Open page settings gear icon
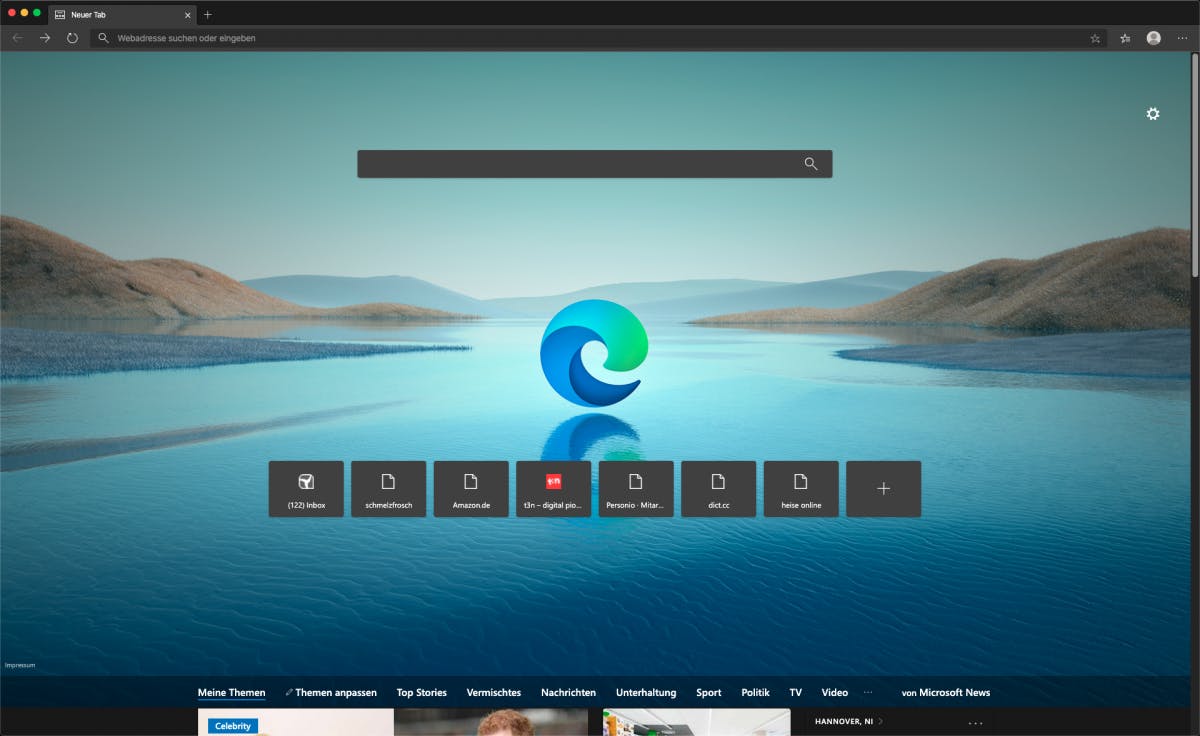Image resolution: width=1200 pixels, height=736 pixels. 1153,114
